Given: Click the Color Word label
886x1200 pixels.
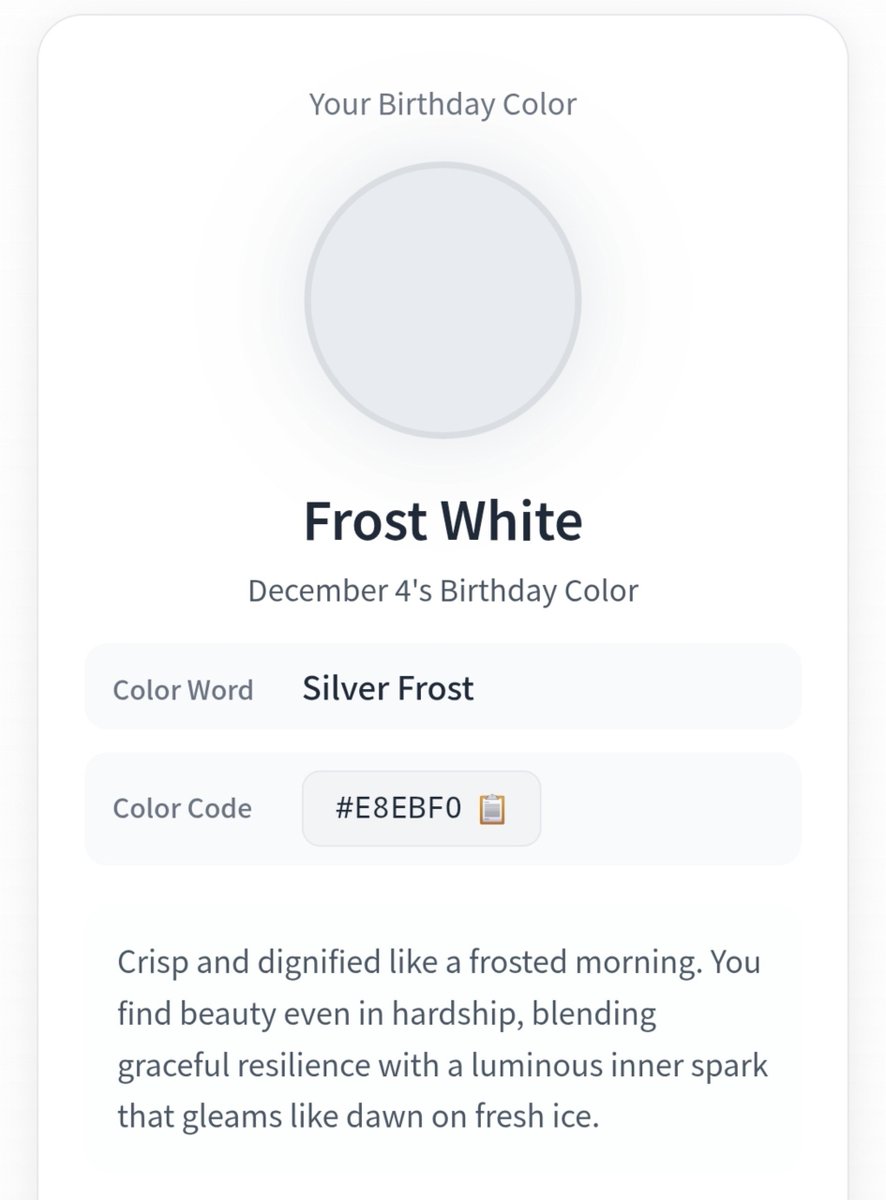Looking at the screenshot, I should click(183, 690).
